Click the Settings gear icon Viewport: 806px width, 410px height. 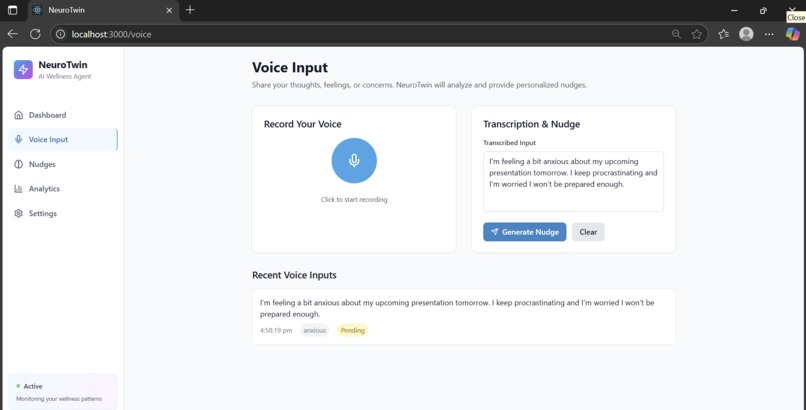pos(19,213)
